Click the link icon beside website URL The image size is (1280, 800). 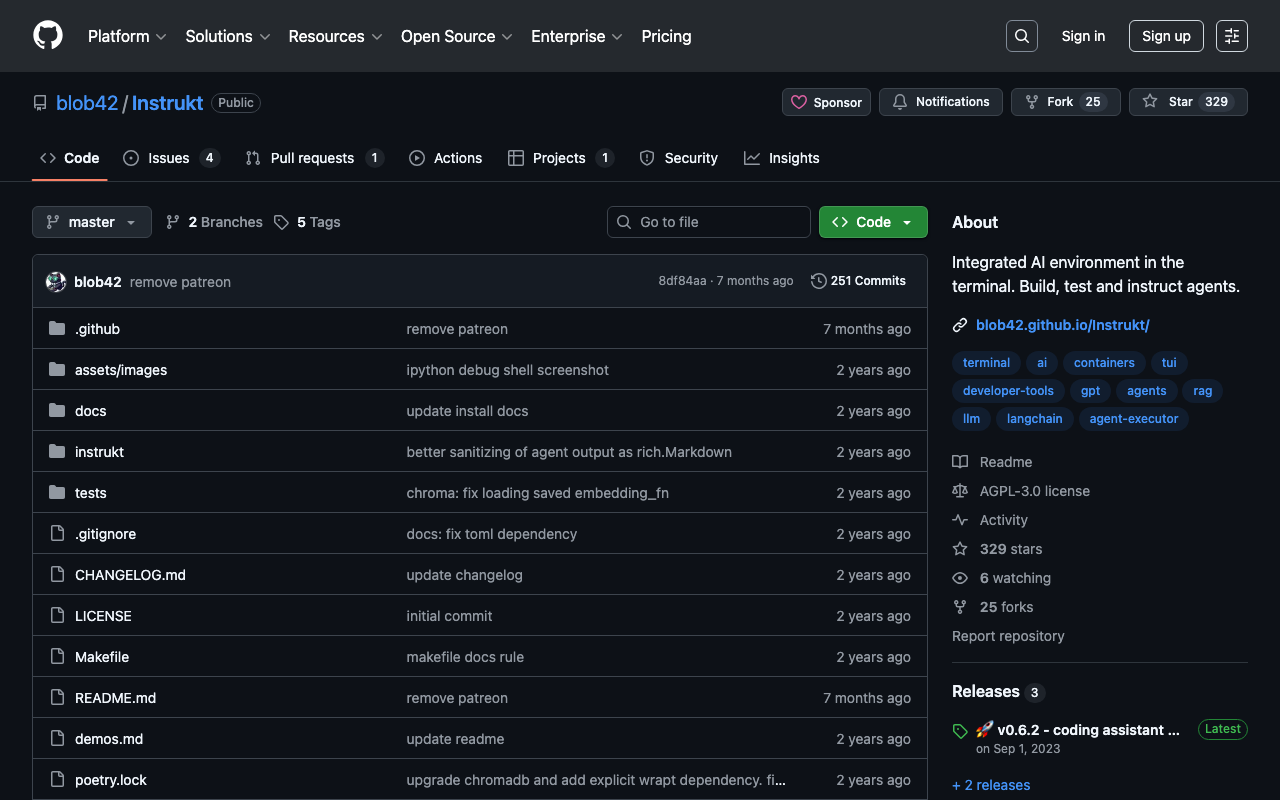[x=960, y=325]
